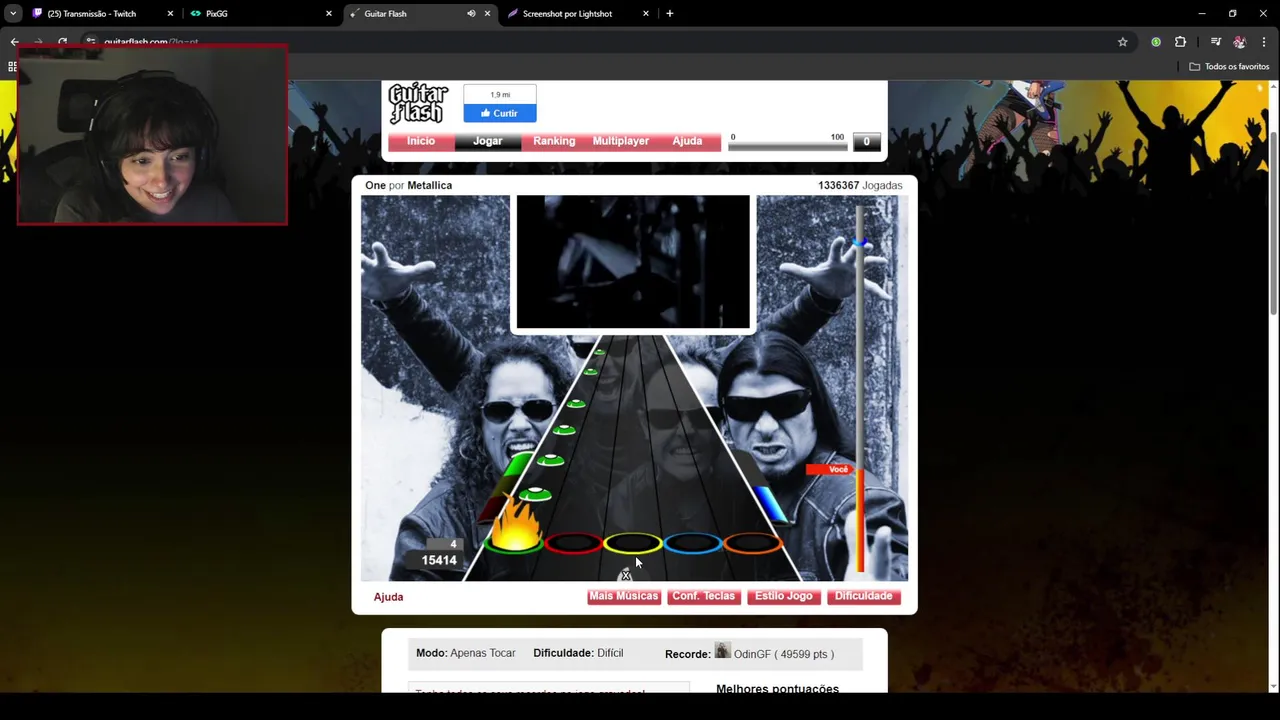Screen dimensions: 1280x720
Task: Go back in browser history
Action: tap(14, 42)
